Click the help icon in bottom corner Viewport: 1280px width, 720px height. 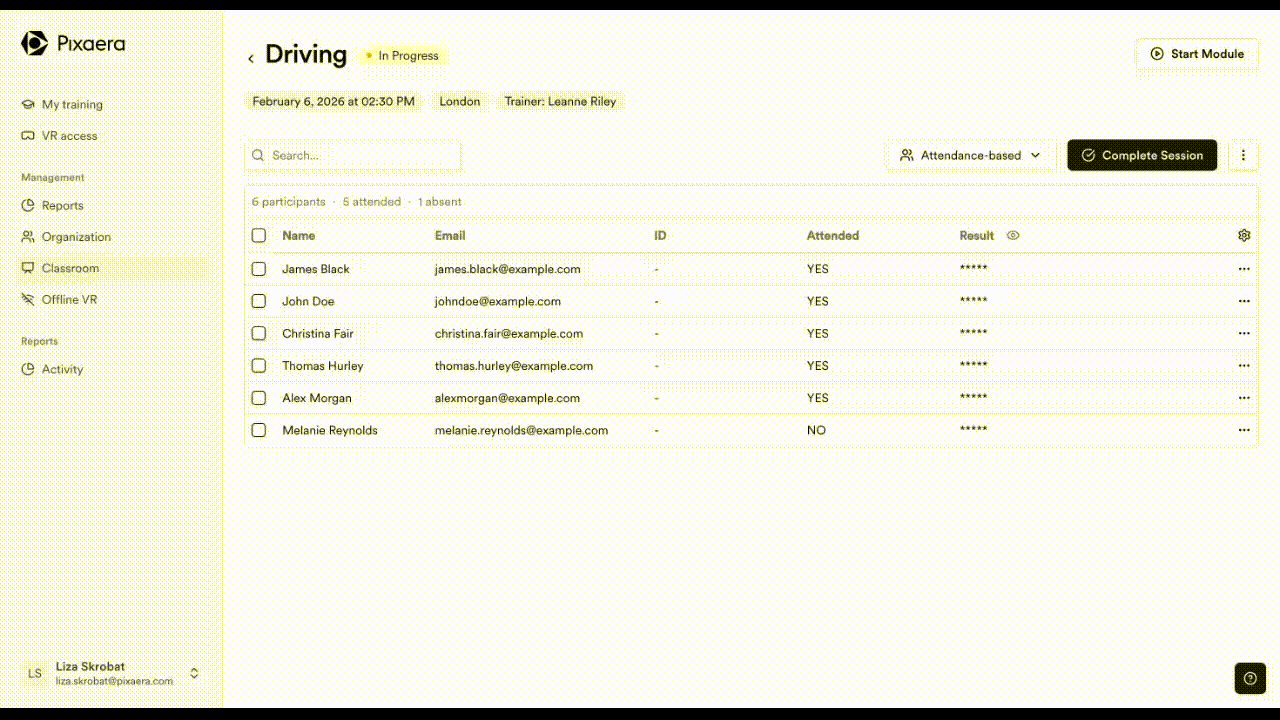click(x=1250, y=678)
